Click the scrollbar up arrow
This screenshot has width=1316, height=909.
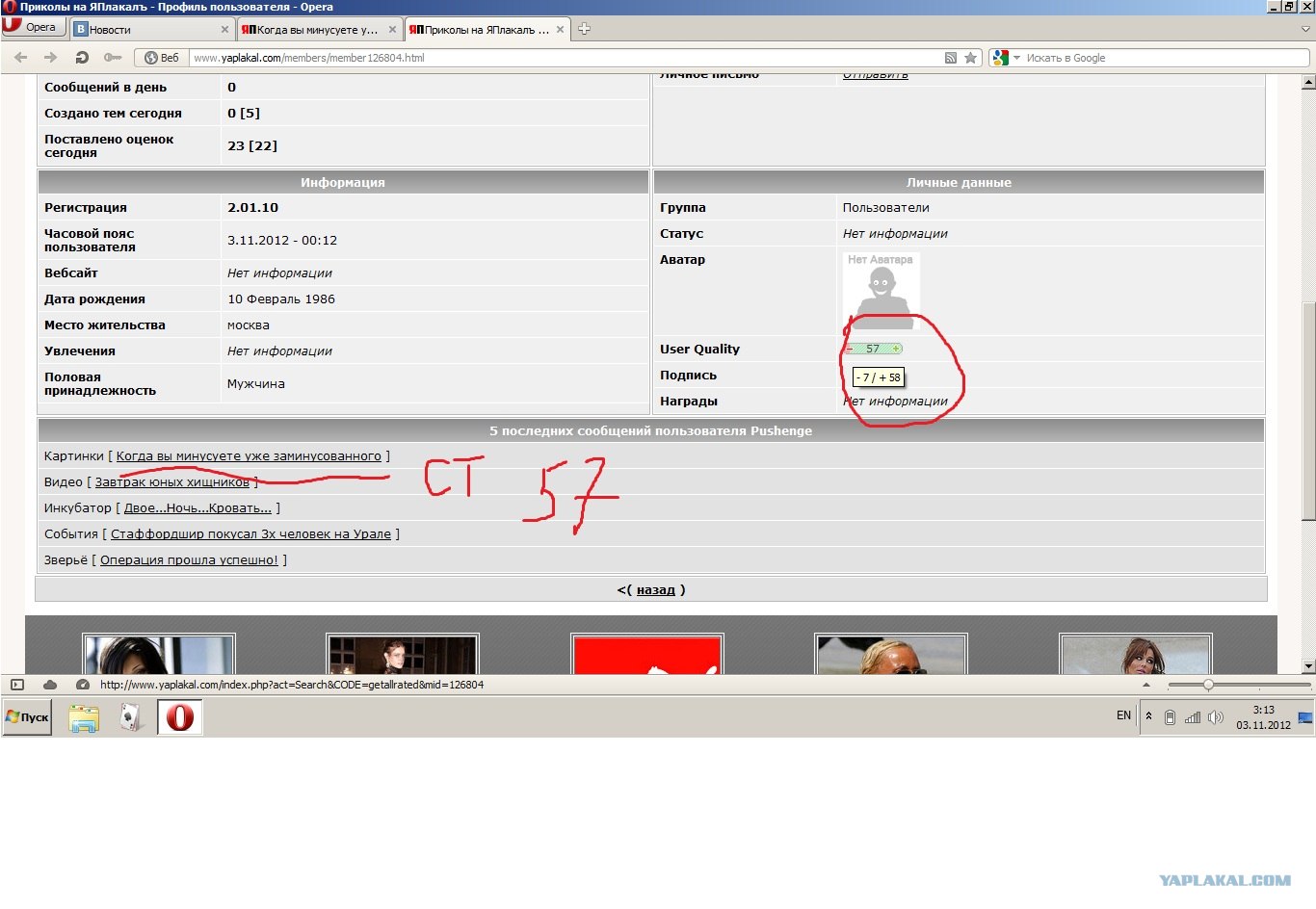(x=1308, y=83)
